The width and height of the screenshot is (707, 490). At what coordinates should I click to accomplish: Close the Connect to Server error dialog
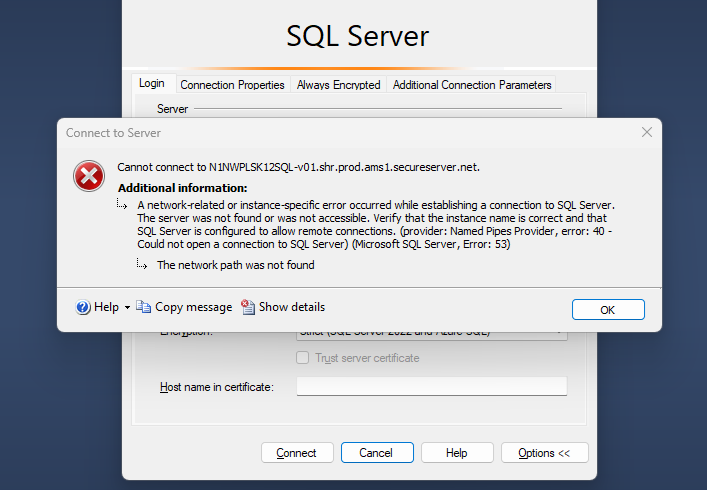[x=647, y=132]
